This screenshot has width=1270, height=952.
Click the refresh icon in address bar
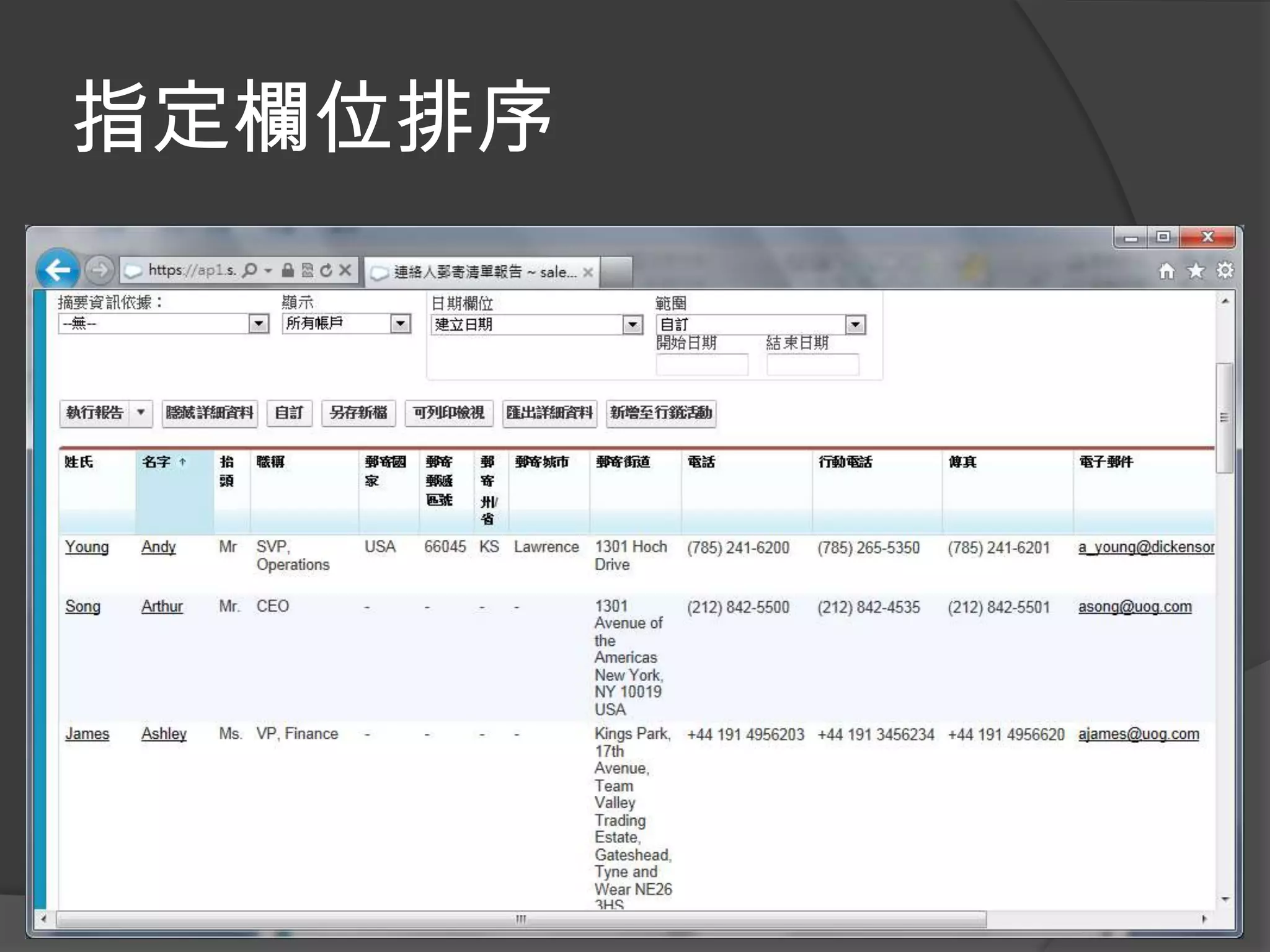coord(326,270)
